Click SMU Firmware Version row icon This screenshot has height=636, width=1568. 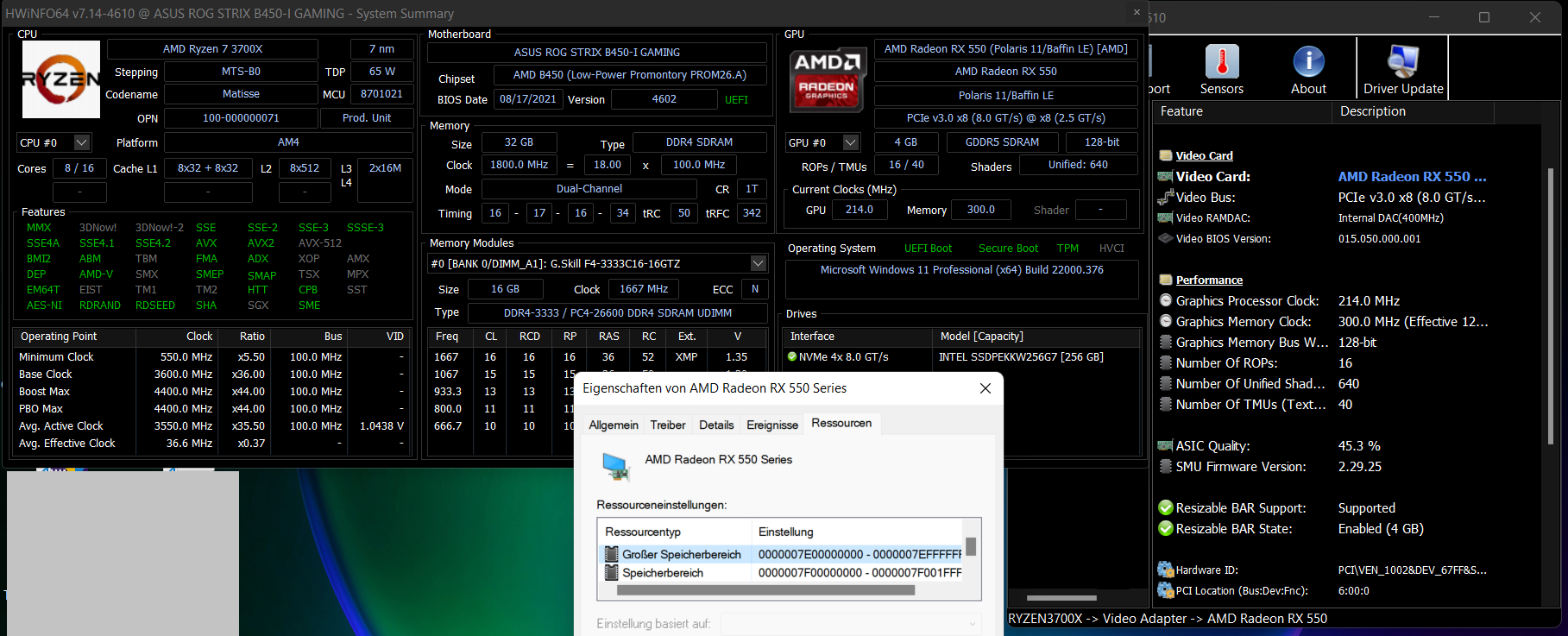(1166, 467)
